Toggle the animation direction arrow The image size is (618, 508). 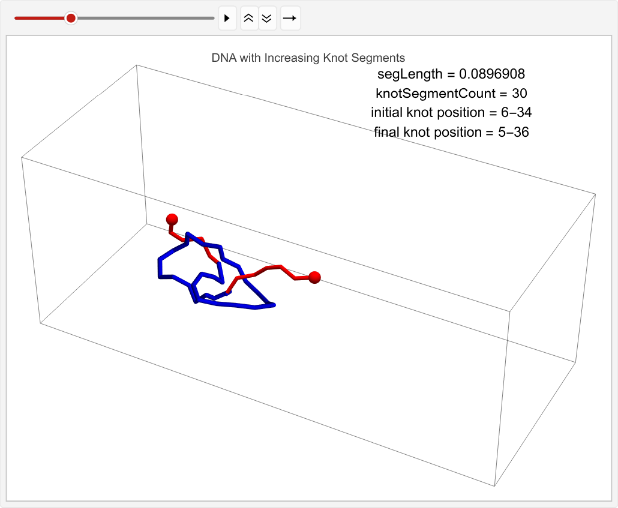tap(289, 18)
